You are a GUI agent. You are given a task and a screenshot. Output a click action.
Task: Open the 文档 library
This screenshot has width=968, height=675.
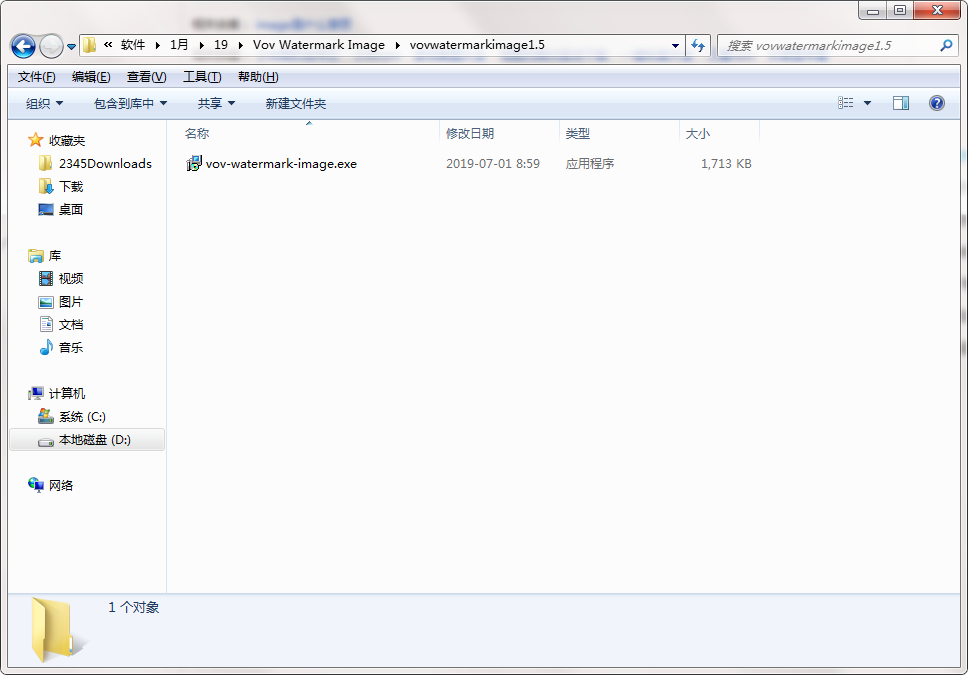[x=71, y=325]
